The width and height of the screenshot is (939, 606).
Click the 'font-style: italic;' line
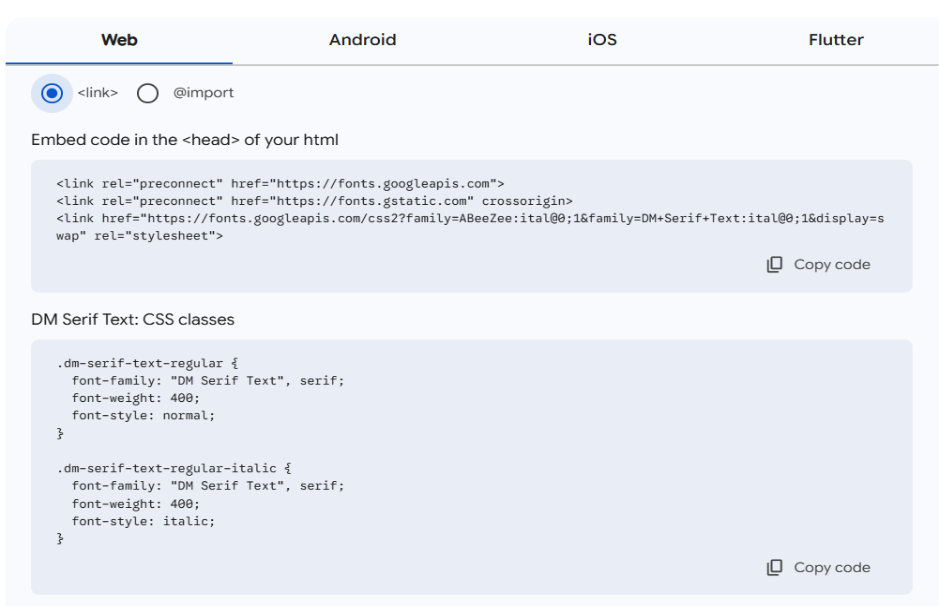pos(143,522)
